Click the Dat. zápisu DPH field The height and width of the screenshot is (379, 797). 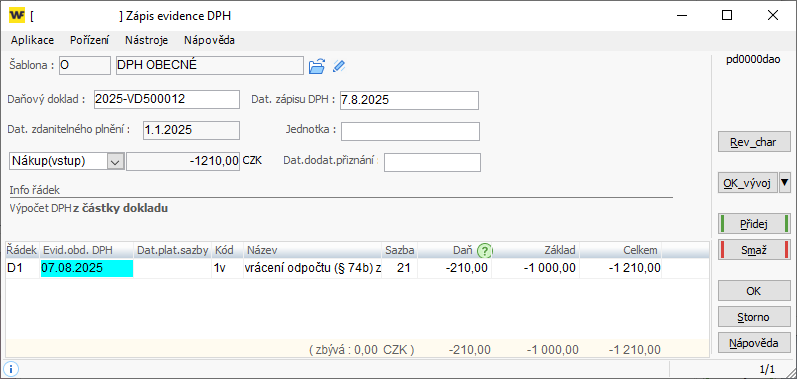coord(409,100)
